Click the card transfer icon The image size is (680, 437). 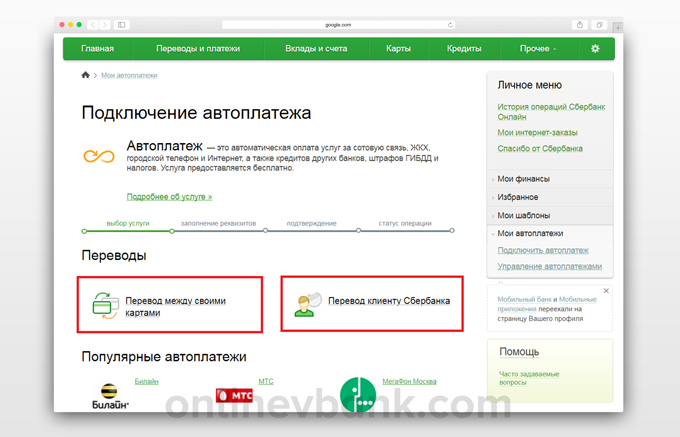105,306
